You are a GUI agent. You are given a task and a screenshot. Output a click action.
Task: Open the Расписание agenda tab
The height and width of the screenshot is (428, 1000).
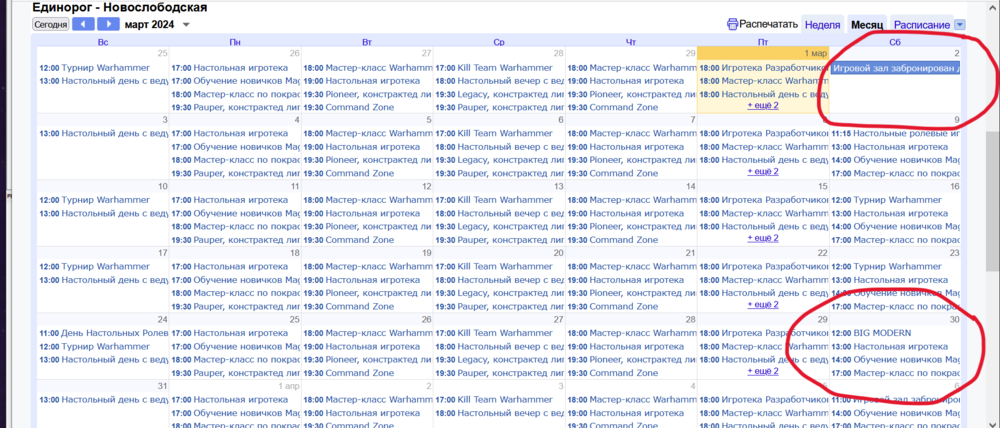(x=920, y=24)
